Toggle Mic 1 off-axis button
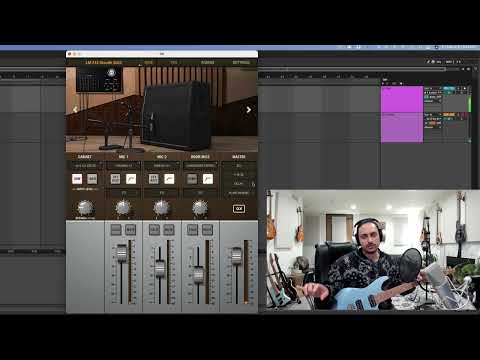The image size is (480, 360). point(115,179)
